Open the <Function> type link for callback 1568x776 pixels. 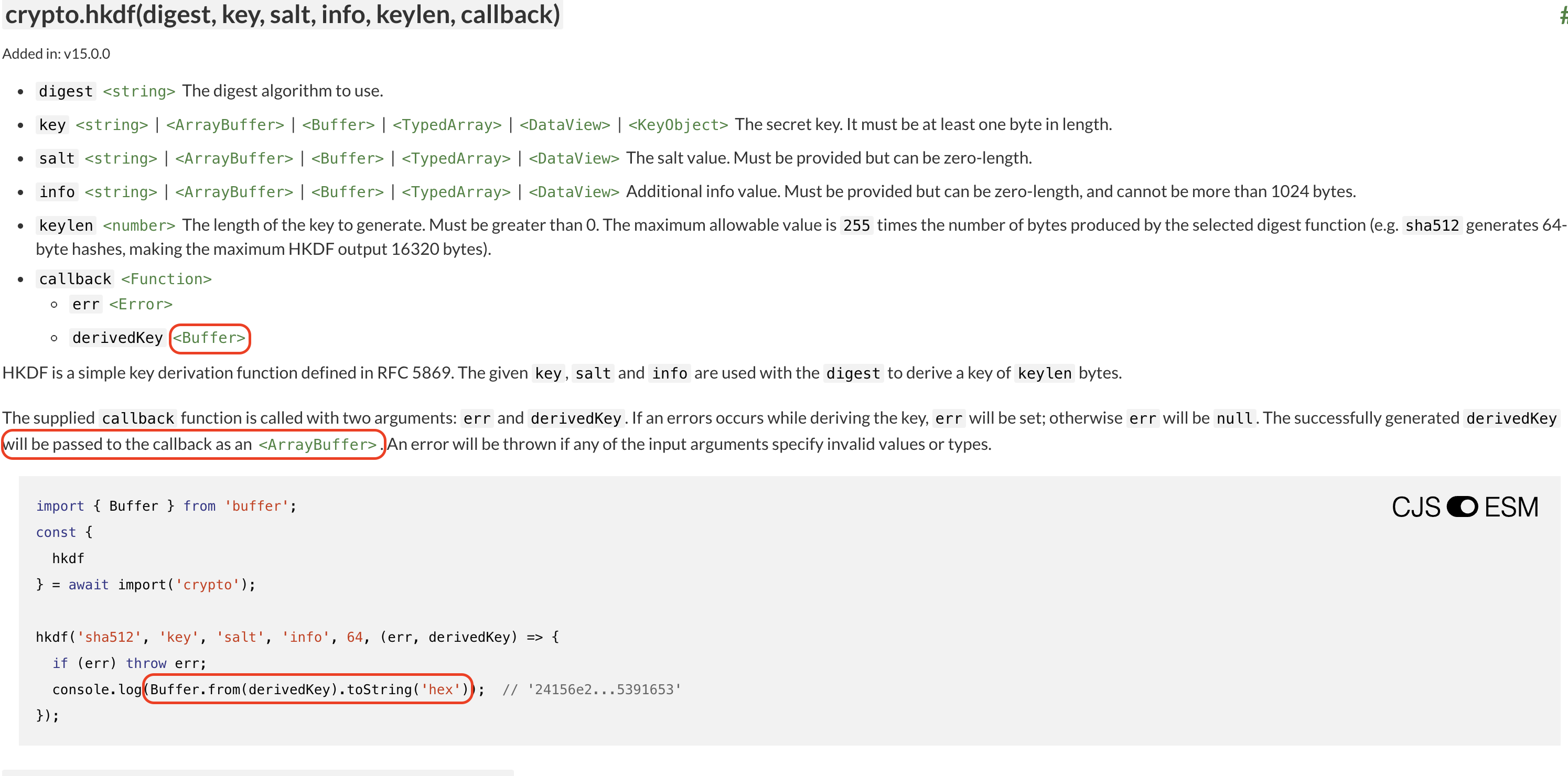click(166, 279)
